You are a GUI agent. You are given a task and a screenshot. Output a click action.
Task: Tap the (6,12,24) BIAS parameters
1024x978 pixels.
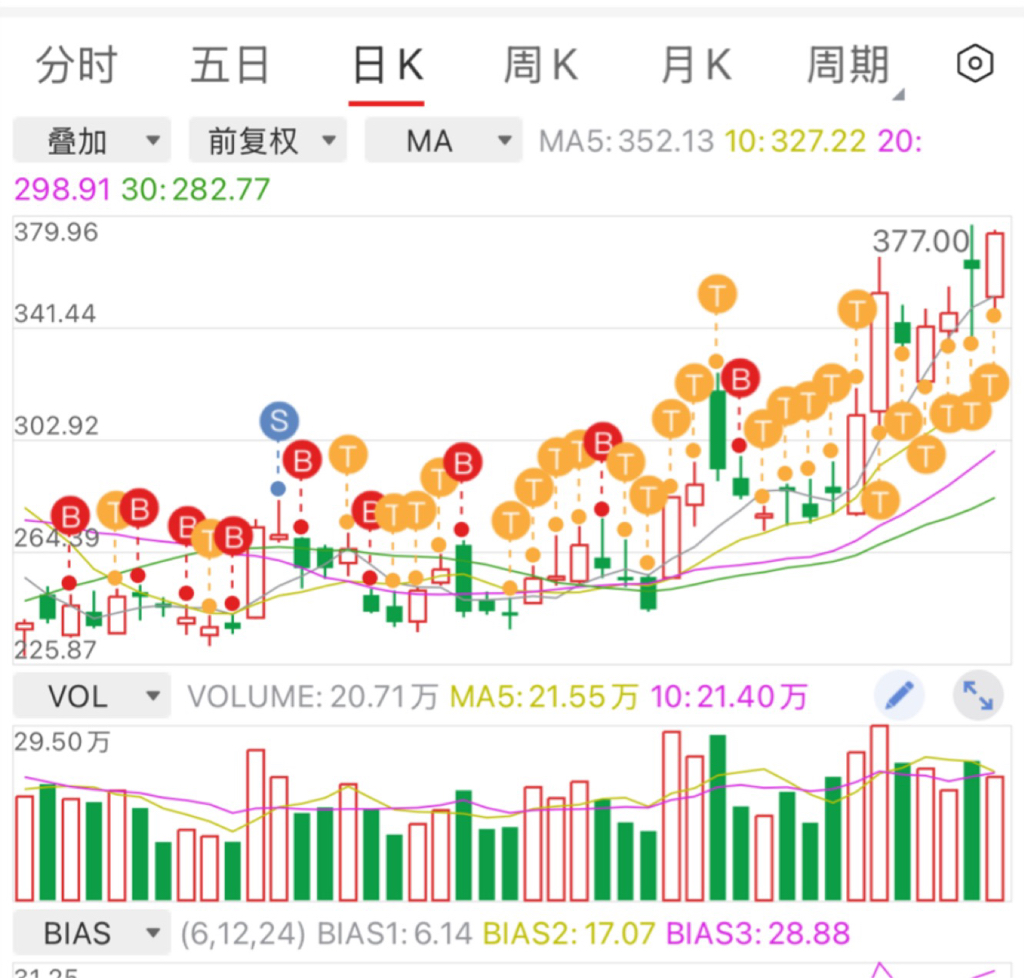(243, 934)
